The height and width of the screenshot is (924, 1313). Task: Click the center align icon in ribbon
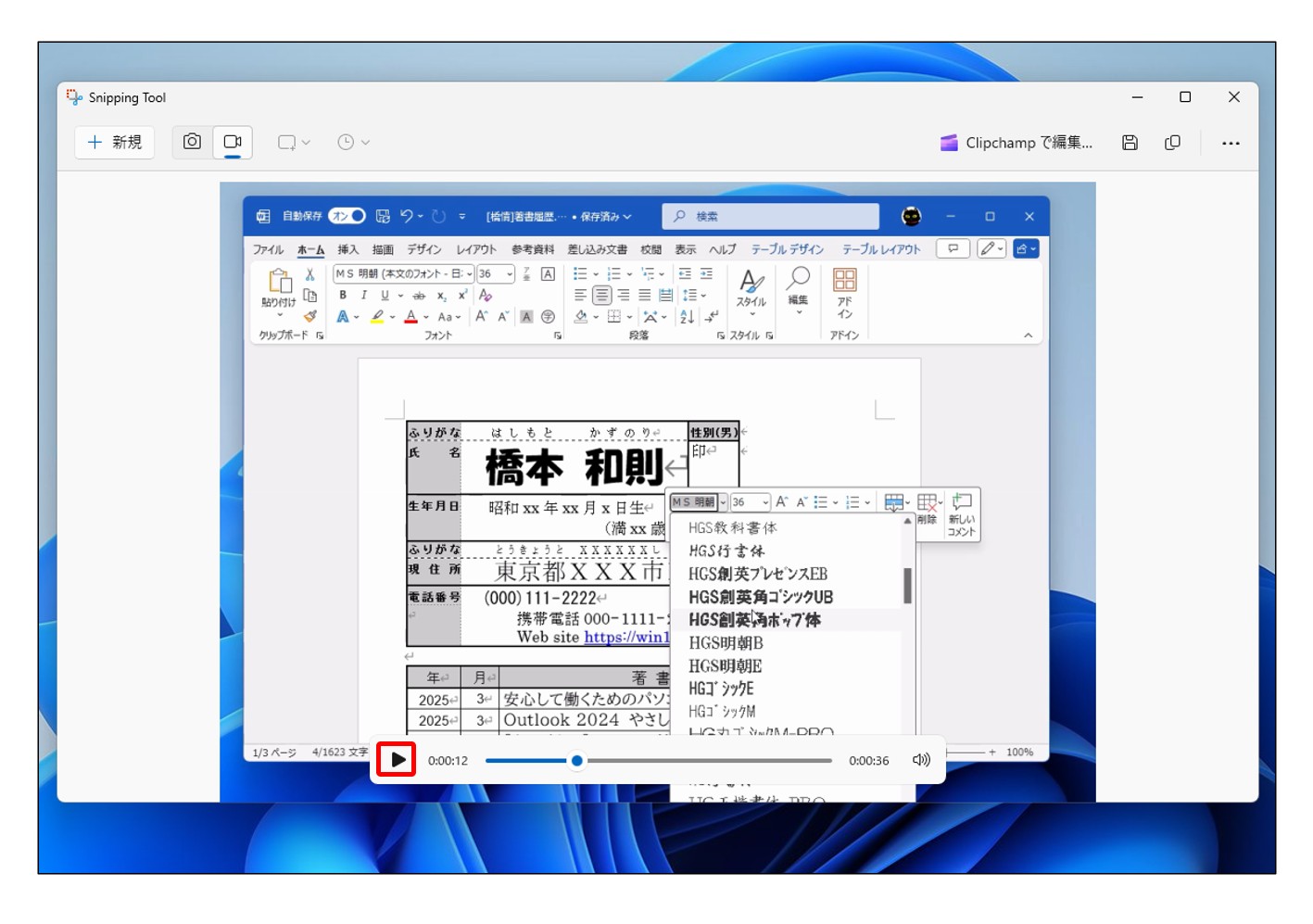coord(602,295)
